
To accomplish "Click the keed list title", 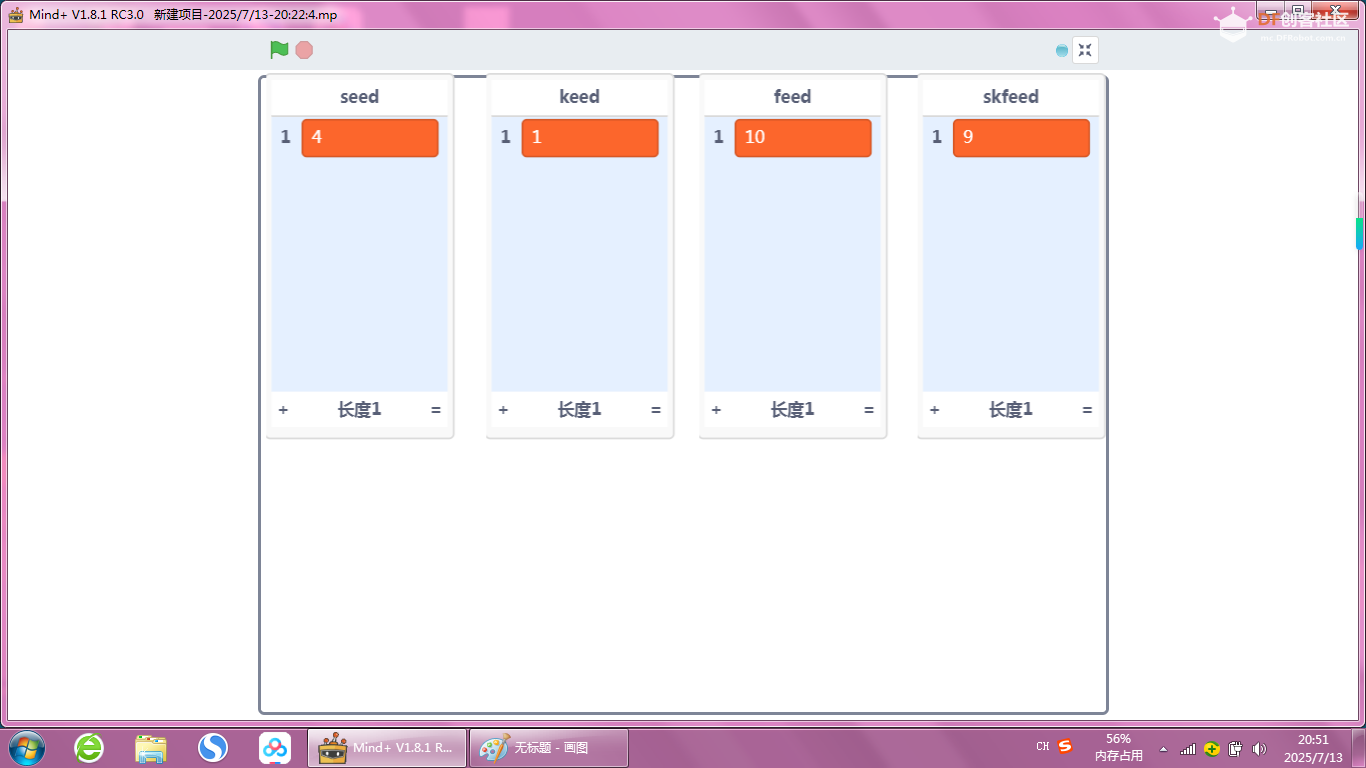I will point(580,97).
